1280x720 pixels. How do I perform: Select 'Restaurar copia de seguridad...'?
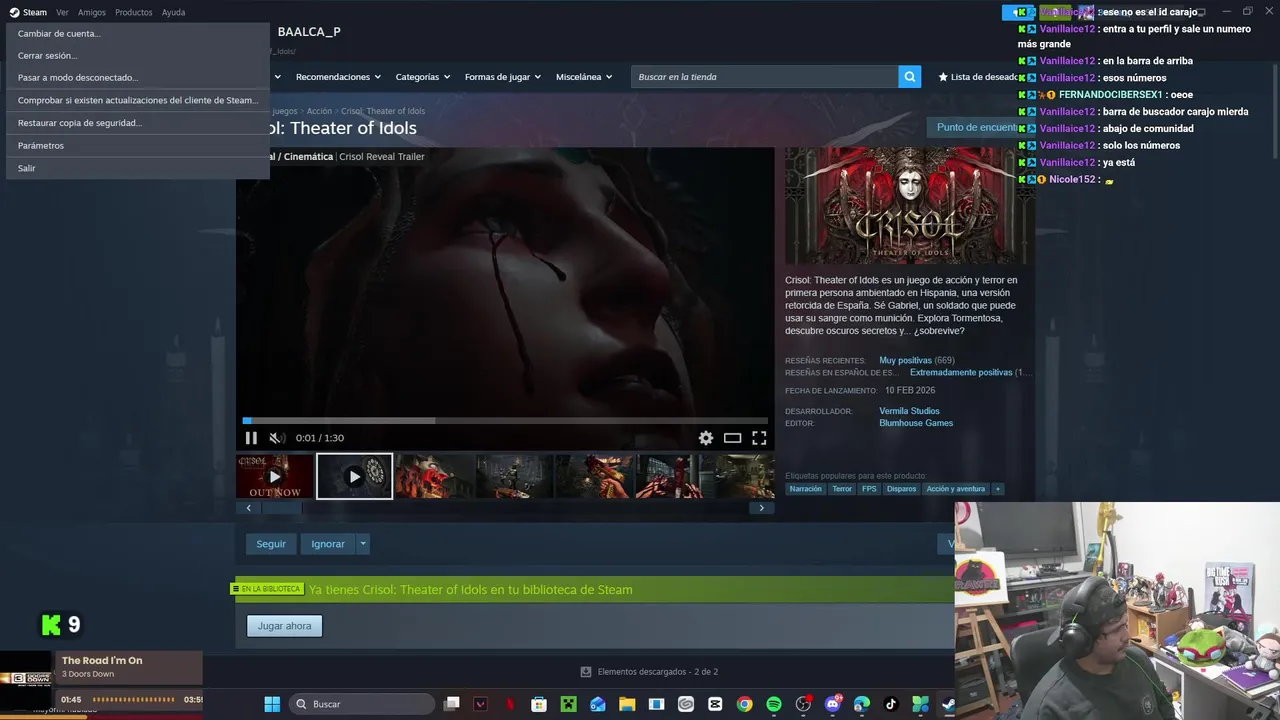[138, 123]
